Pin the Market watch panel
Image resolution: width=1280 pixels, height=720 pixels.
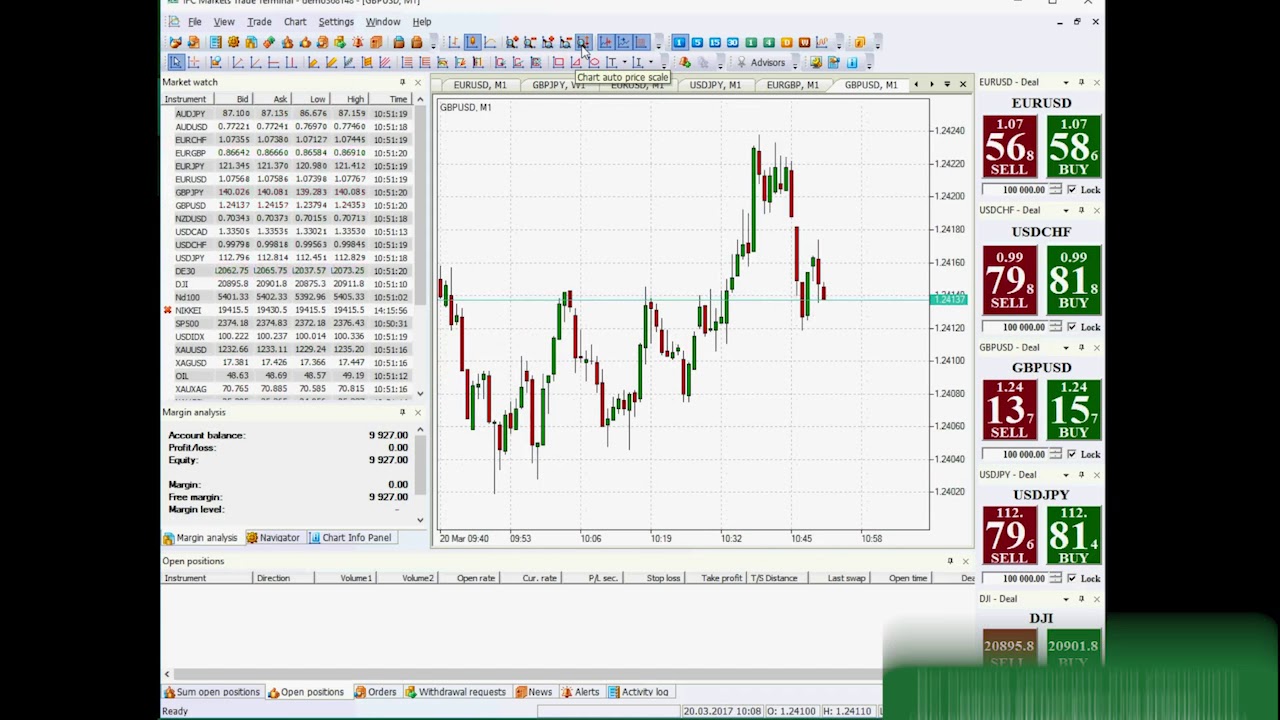click(x=402, y=82)
